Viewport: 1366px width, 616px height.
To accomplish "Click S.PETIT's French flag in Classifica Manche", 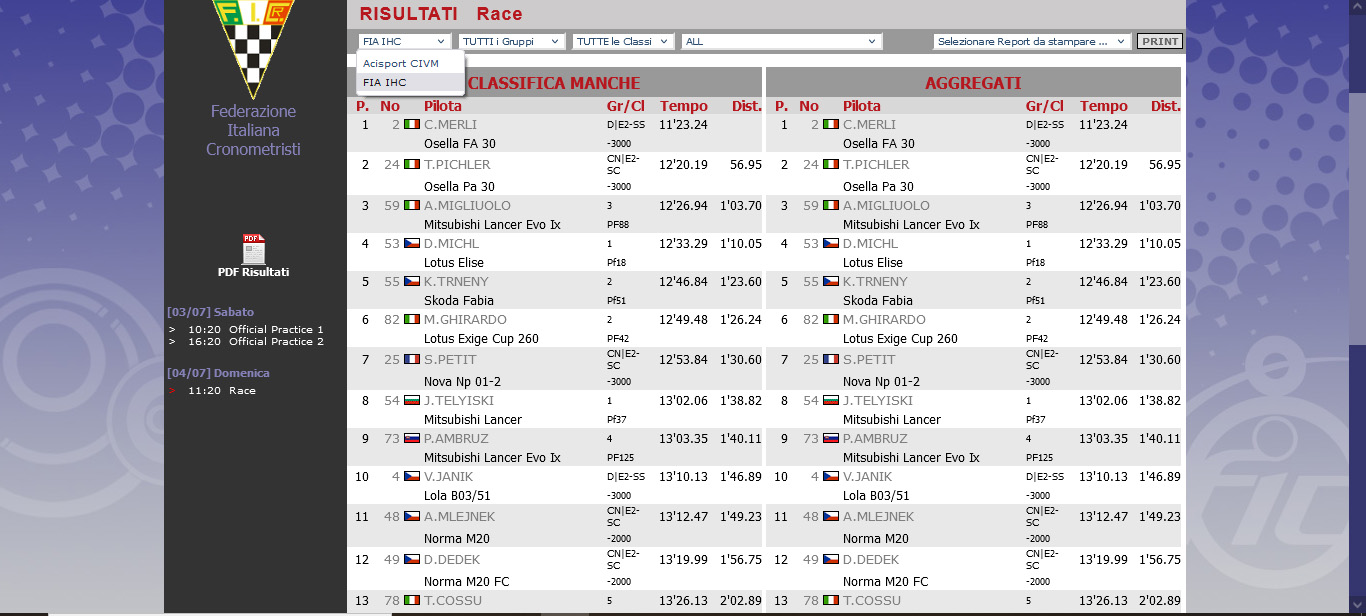I will point(412,360).
